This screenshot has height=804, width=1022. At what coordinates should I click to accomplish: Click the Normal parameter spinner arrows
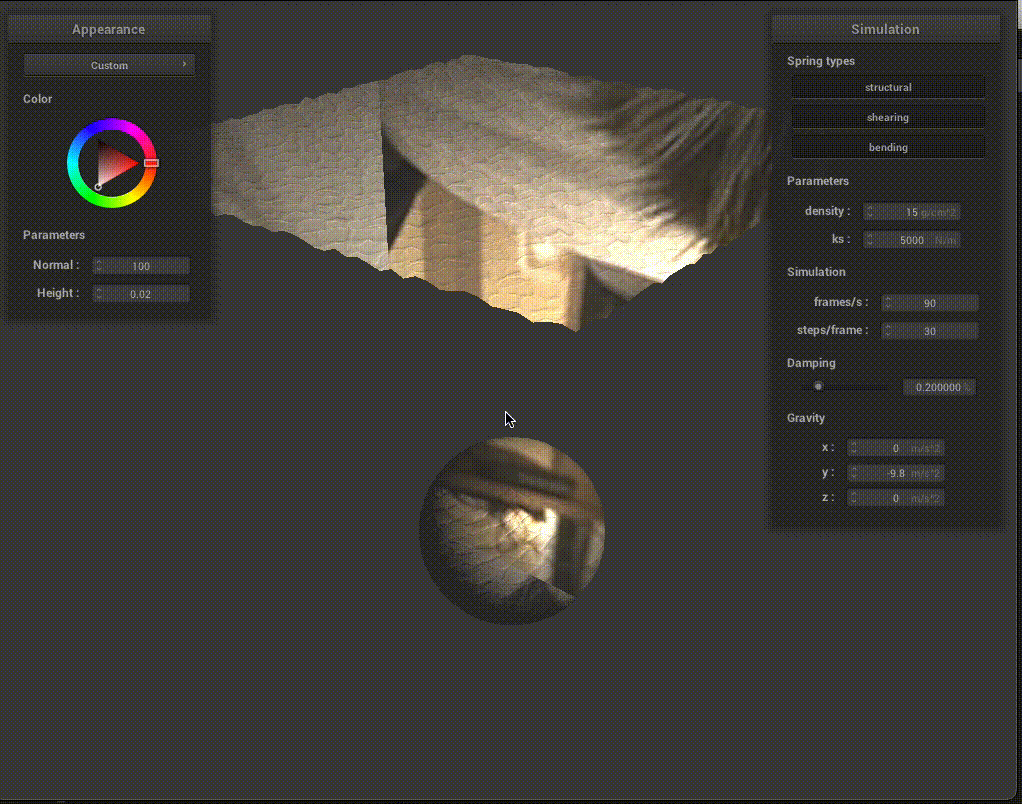[98, 266]
